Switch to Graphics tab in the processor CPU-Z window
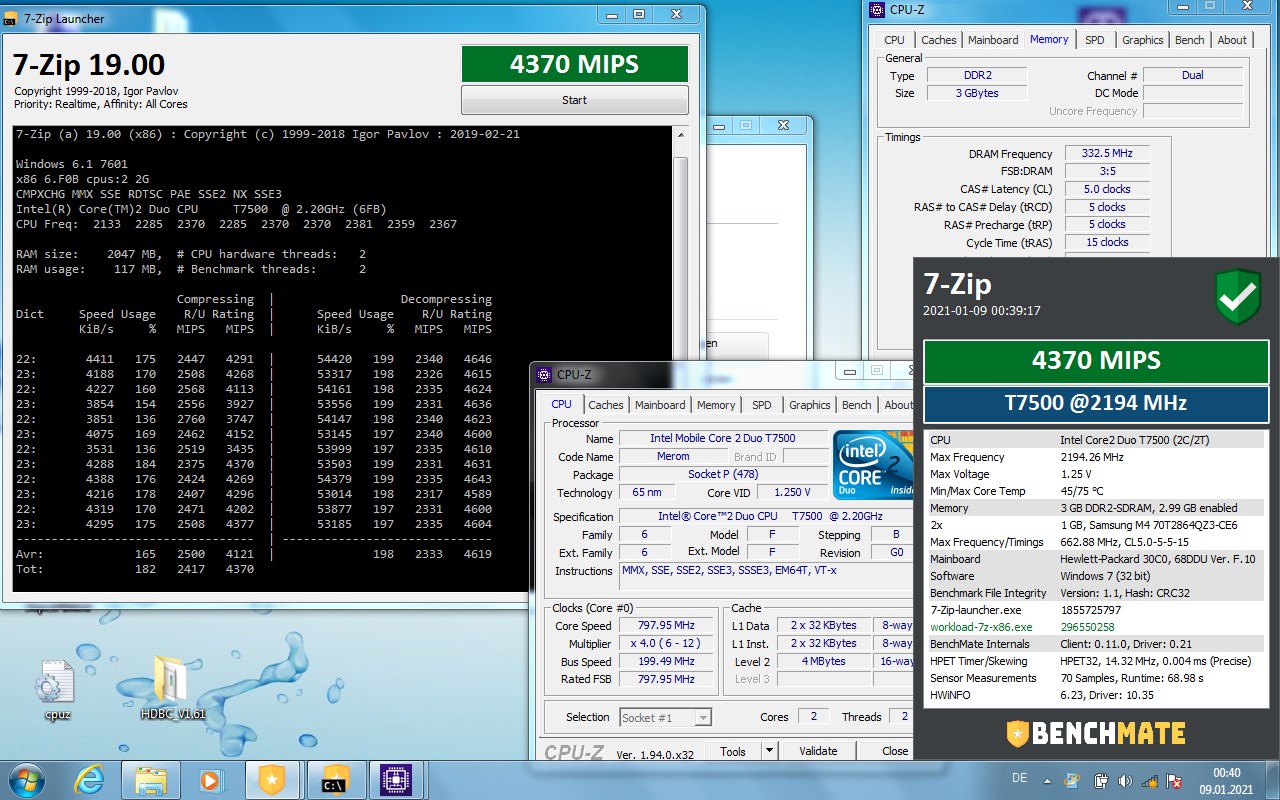Screen dimensions: 1280x800 [809, 405]
